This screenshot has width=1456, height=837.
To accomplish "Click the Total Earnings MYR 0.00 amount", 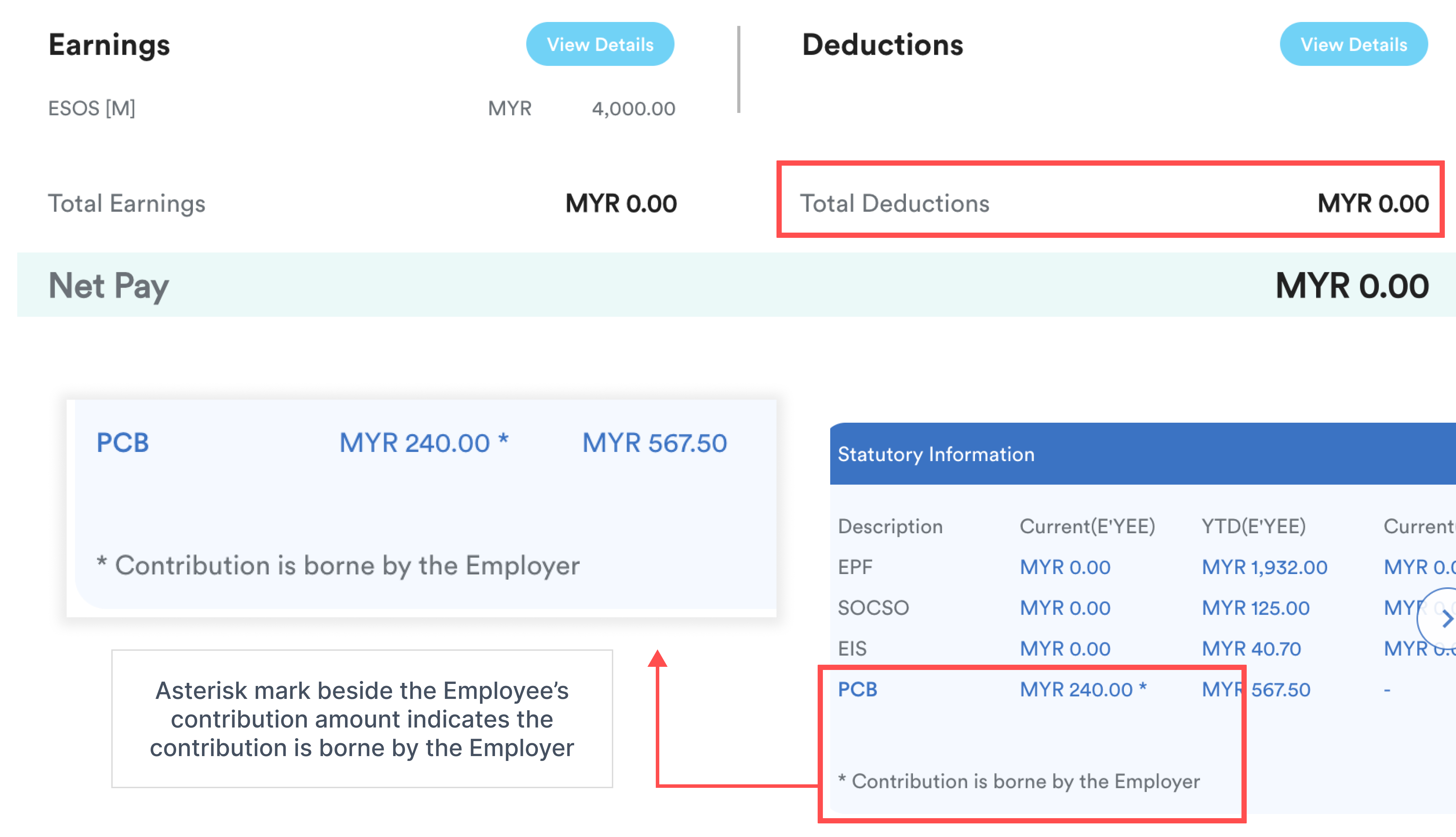I will click(x=621, y=204).
